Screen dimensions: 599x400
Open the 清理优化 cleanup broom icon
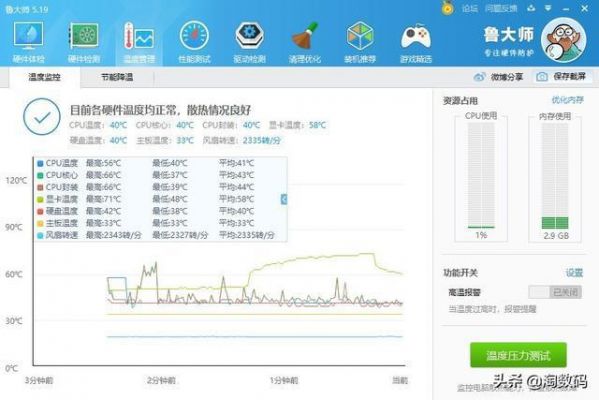(x=305, y=42)
